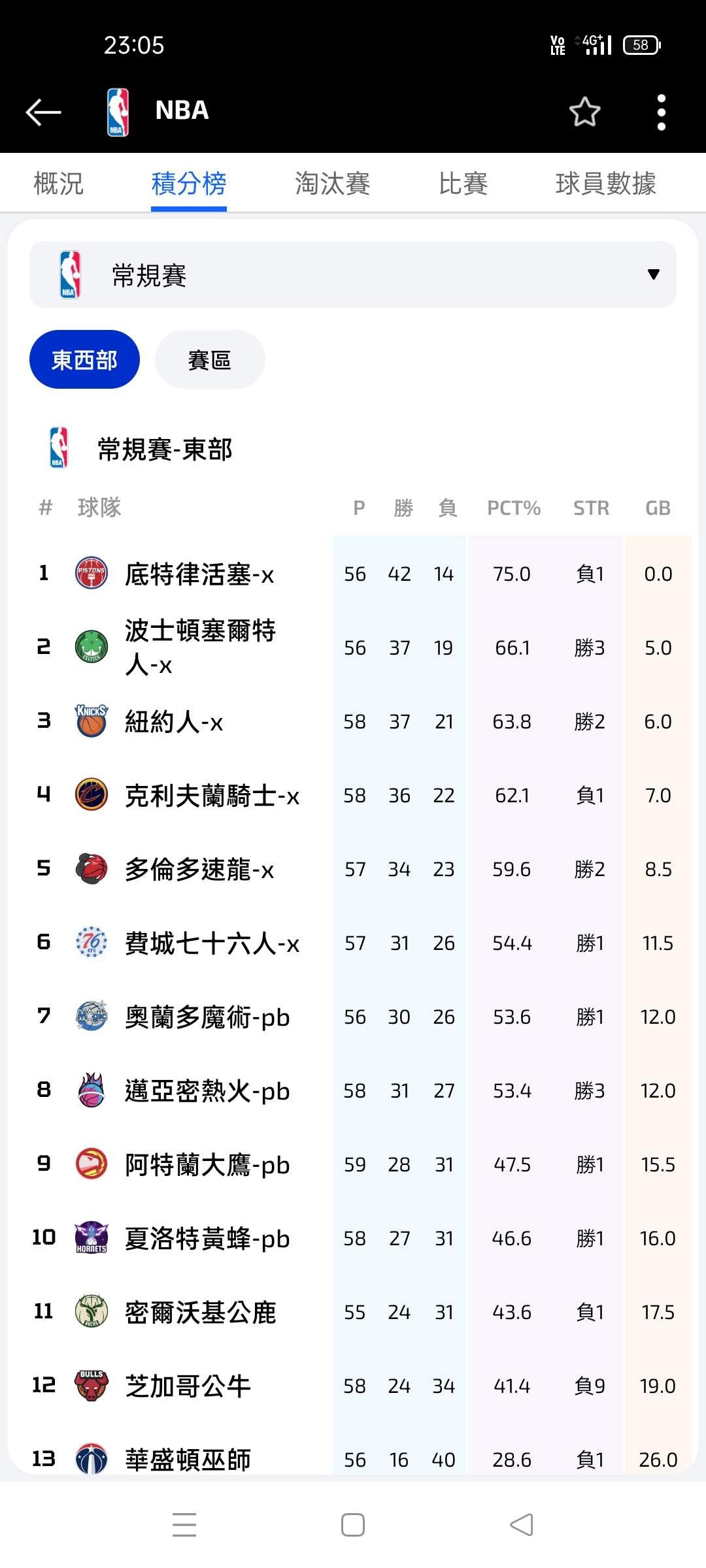Open the three-dot overflow menu
Image resolution: width=706 pixels, height=1568 pixels.
661,112
